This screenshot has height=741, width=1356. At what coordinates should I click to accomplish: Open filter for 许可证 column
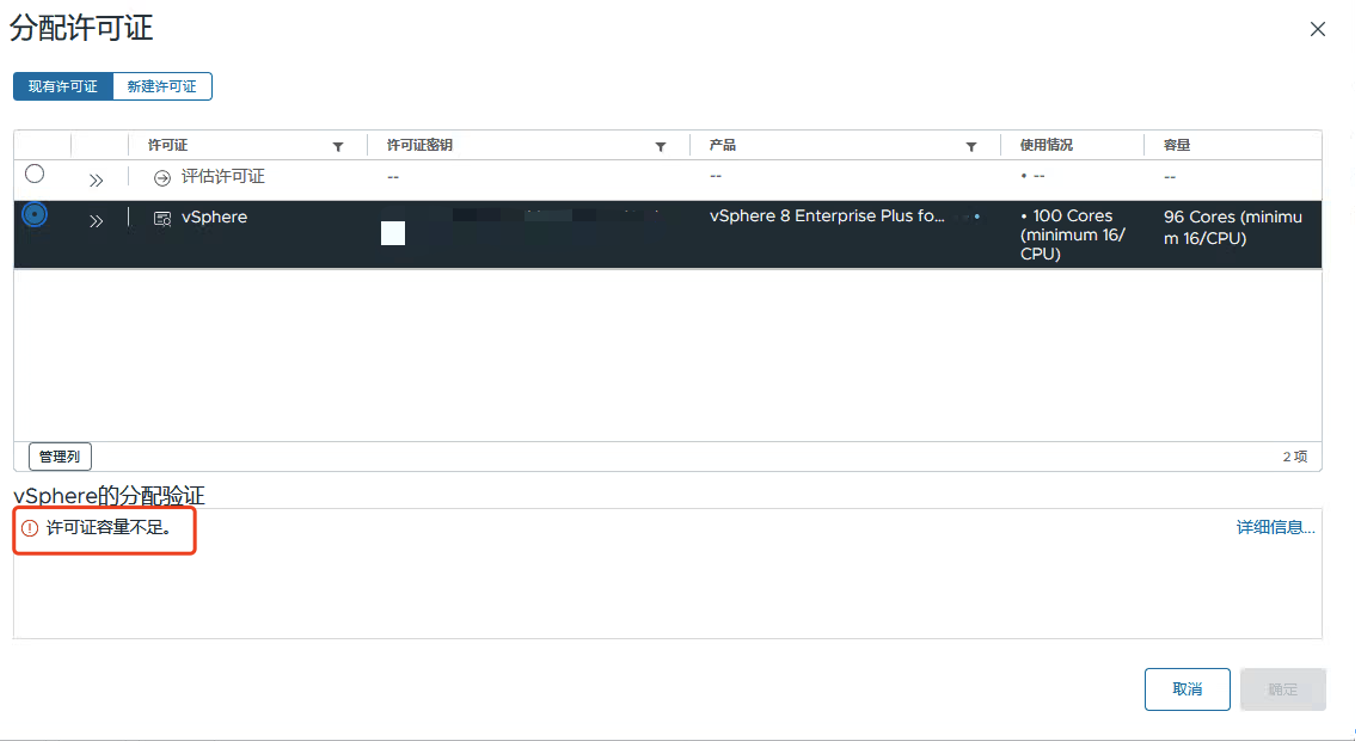click(338, 147)
